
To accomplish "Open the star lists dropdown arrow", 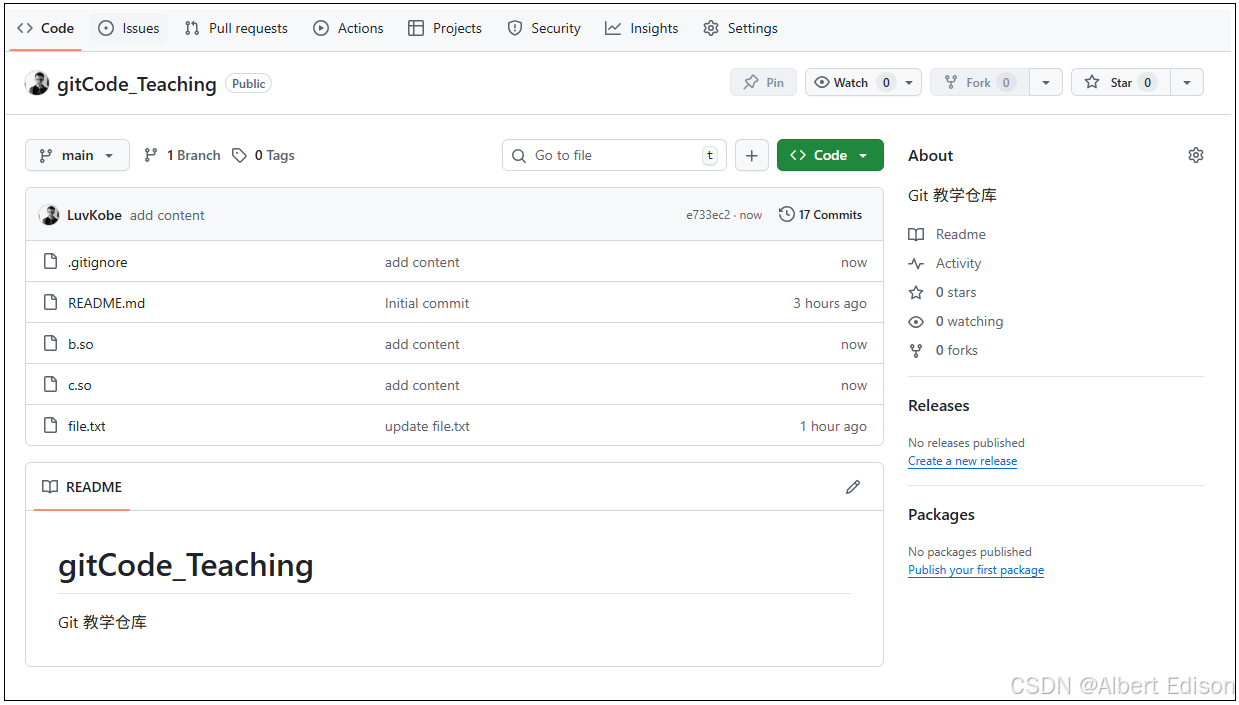I will (x=1187, y=82).
